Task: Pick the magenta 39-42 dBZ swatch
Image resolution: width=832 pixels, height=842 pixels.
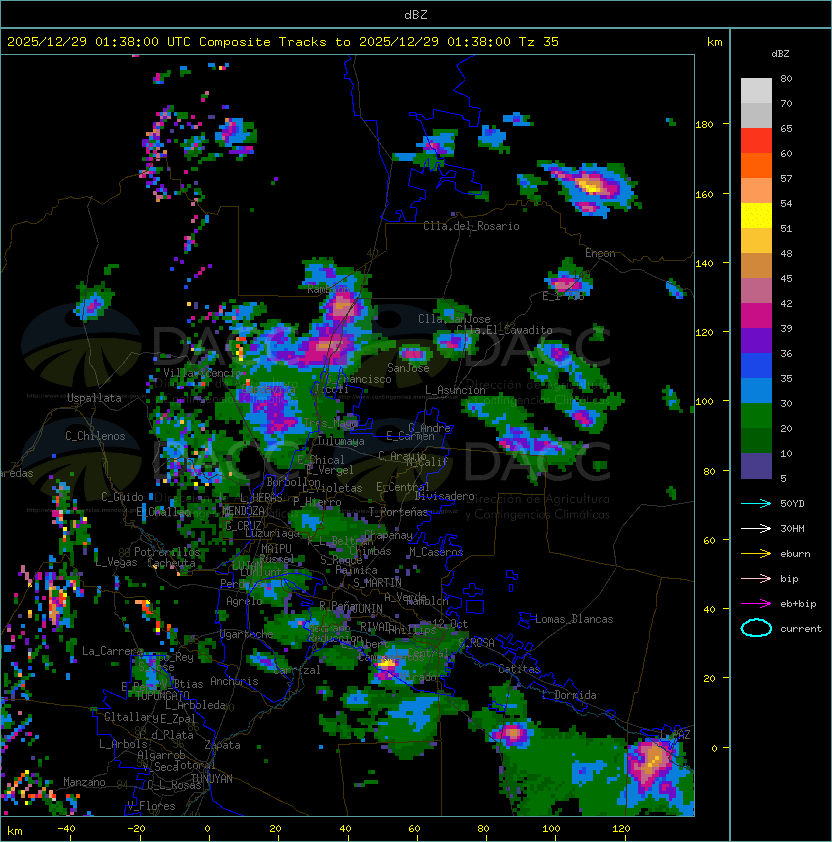Action: 756,316
